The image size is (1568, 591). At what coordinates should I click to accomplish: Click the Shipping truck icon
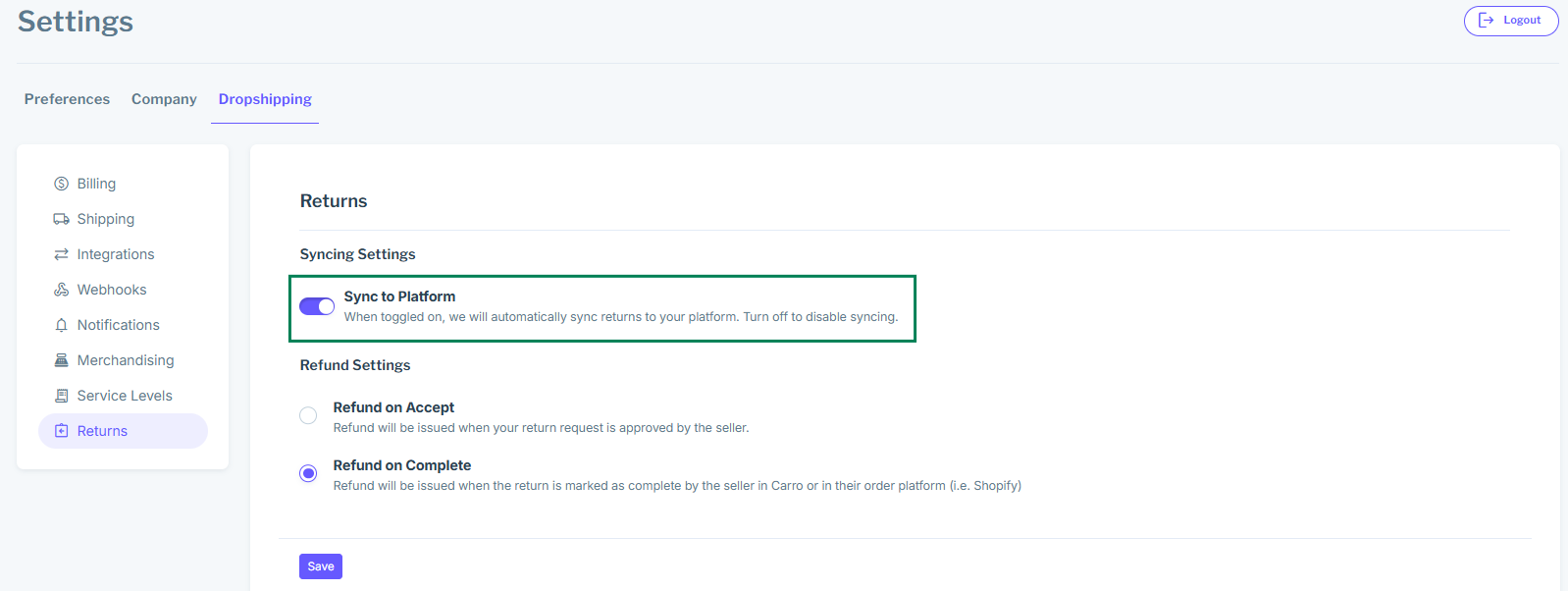pyautogui.click(x=61, y=219)
